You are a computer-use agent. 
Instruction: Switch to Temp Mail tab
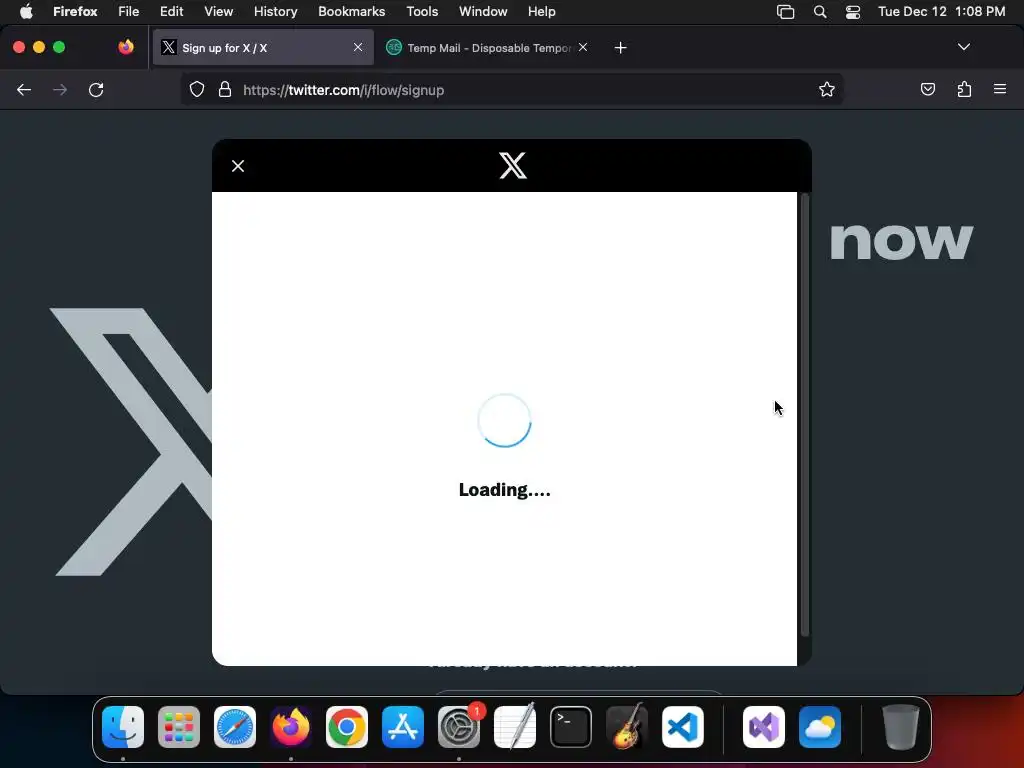[x=487, y=48]
